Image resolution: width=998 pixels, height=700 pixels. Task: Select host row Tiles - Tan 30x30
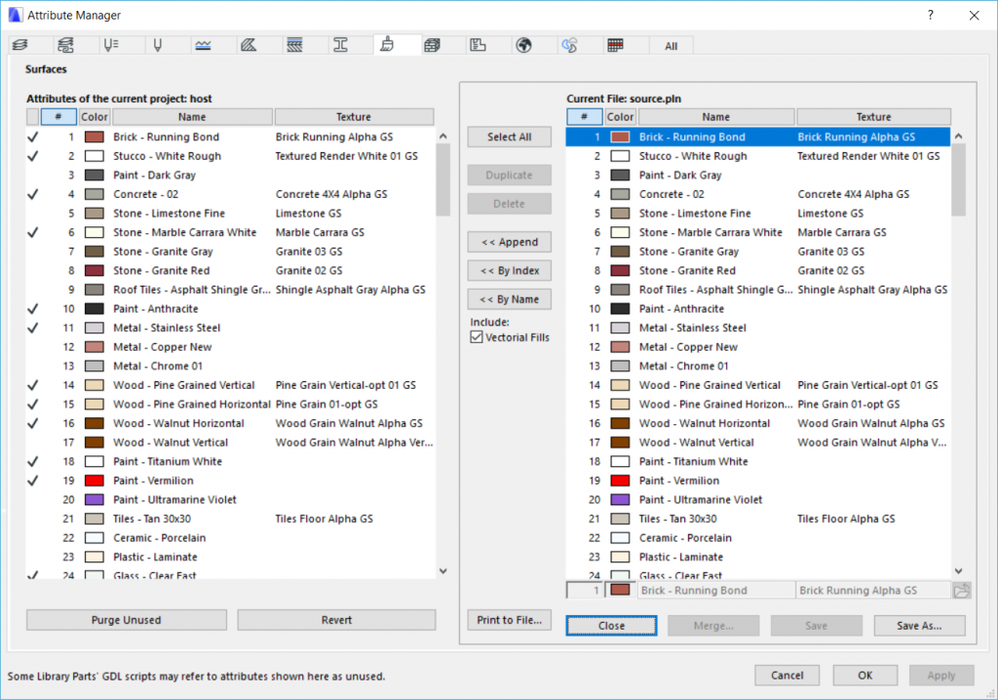[x=230, y=519]
